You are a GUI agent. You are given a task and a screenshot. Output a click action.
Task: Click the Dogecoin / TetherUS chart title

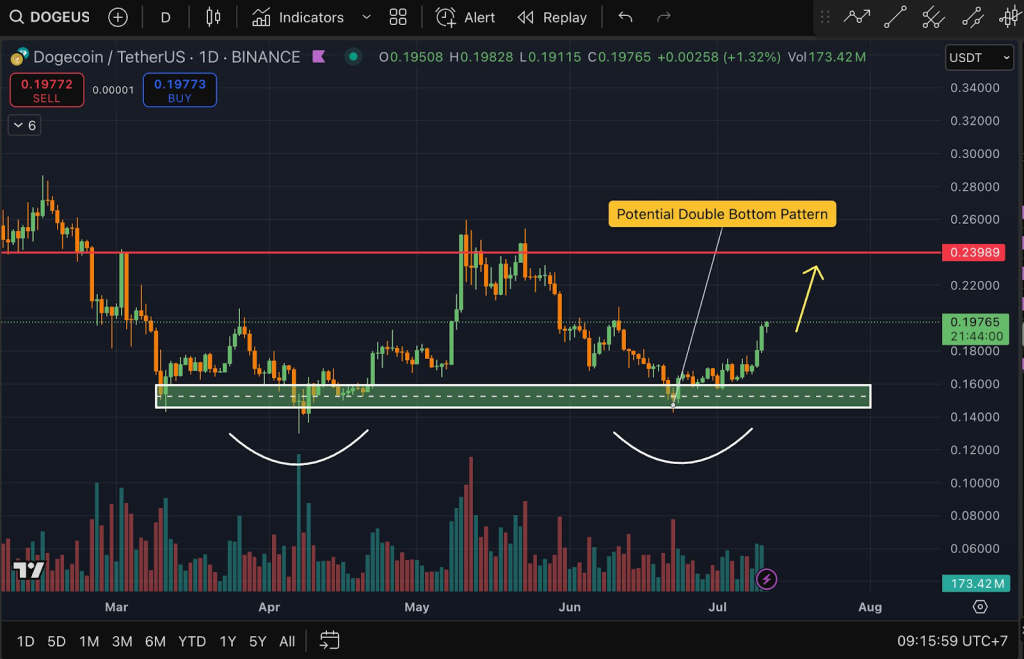coord(166,57)
